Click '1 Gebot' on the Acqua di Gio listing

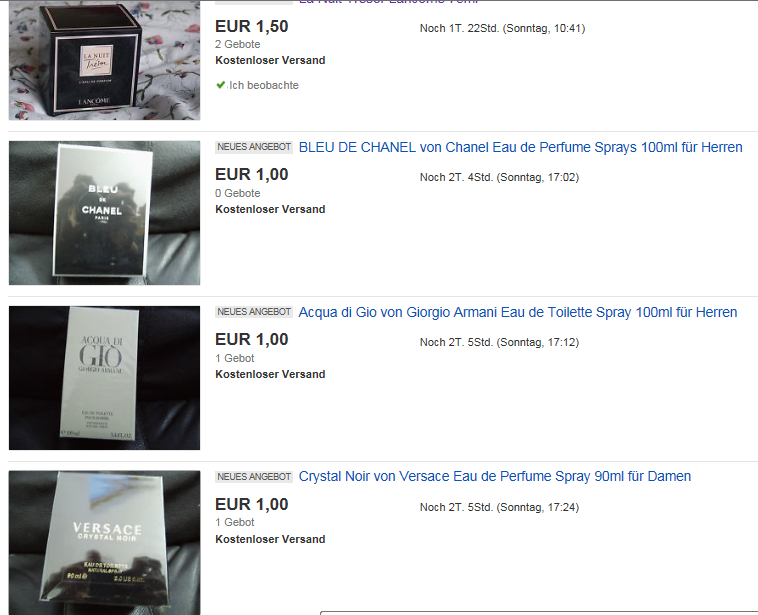(x=235, y=358)
